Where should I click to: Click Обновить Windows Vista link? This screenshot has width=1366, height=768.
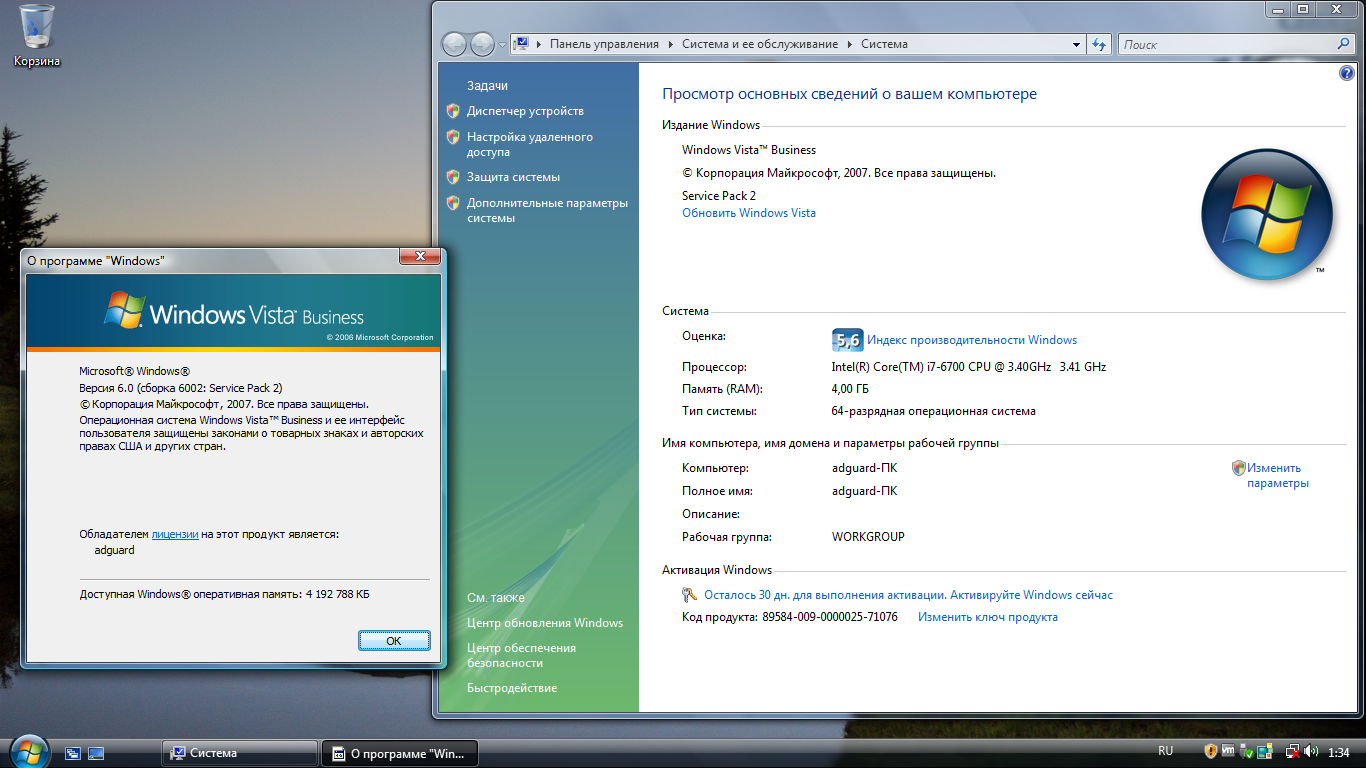[749, 213]
